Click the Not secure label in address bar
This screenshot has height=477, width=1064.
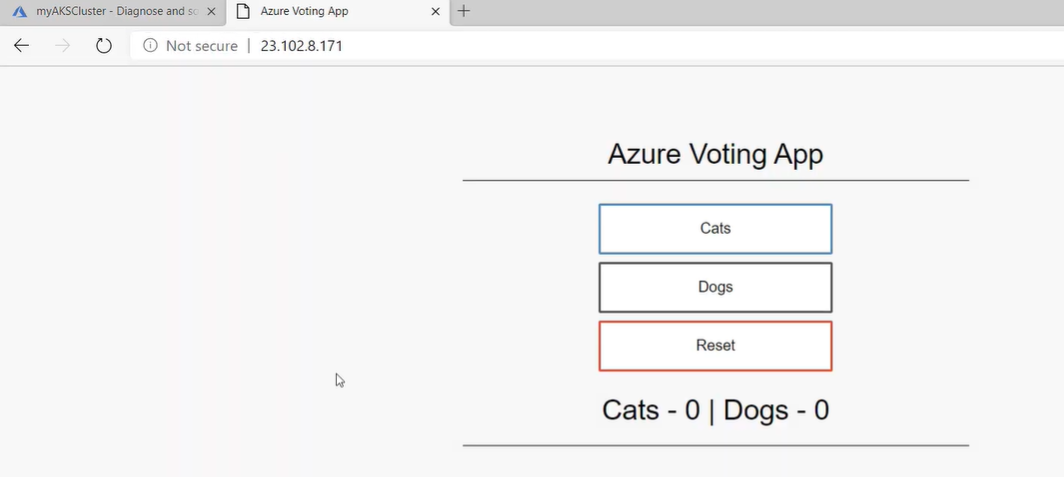coord(201,45)
